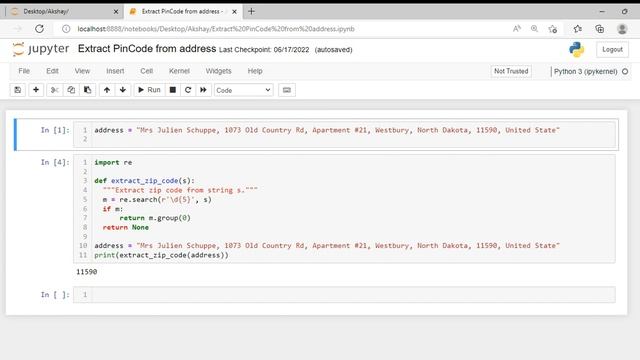Image resolution: width=640 pixels, height=360 pixels.
Task: Click into the empty In [ ] cell
Action: click(x=353, y=295)
